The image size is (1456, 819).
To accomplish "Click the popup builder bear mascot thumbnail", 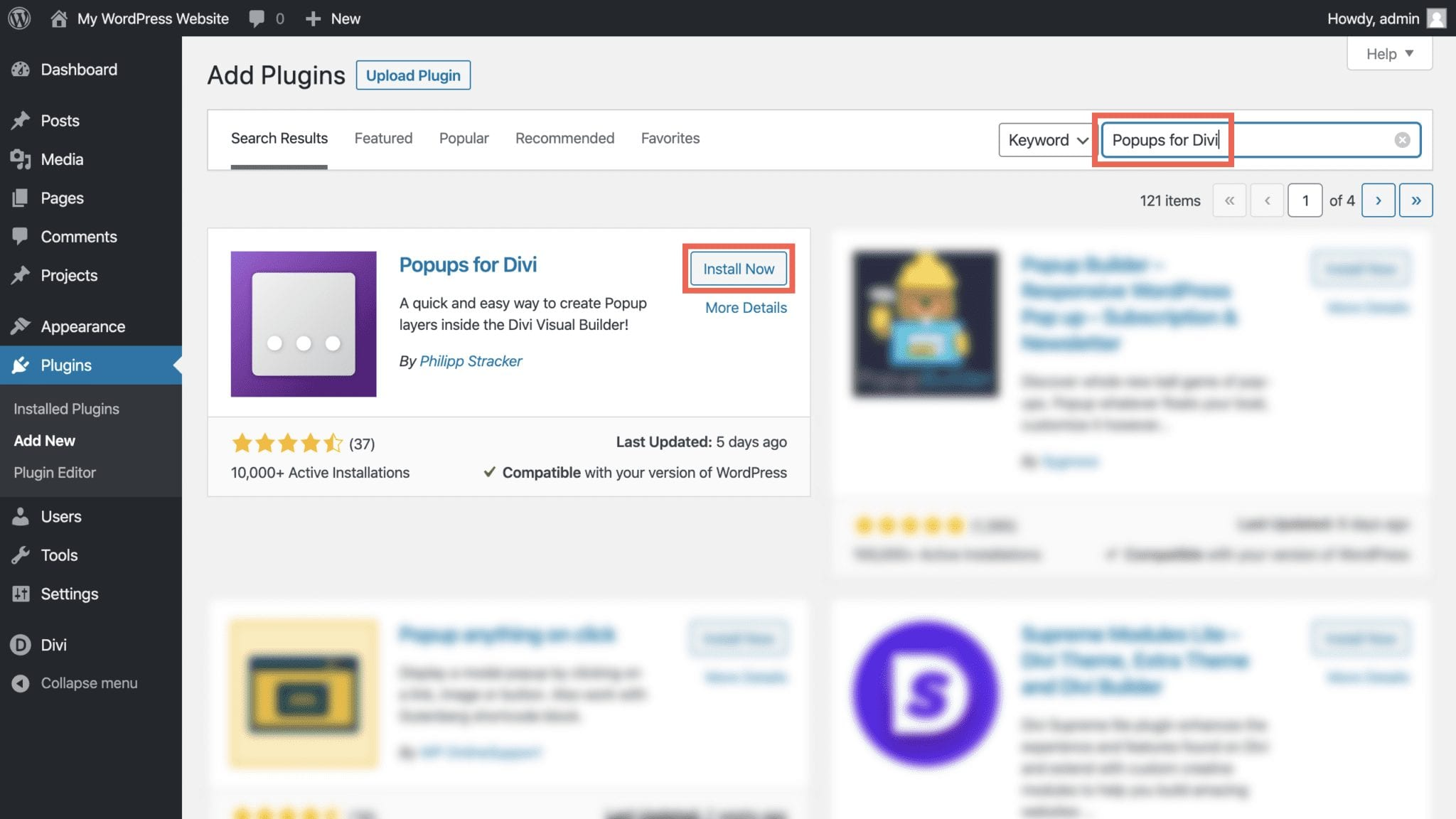I will [x=926, y=323].
